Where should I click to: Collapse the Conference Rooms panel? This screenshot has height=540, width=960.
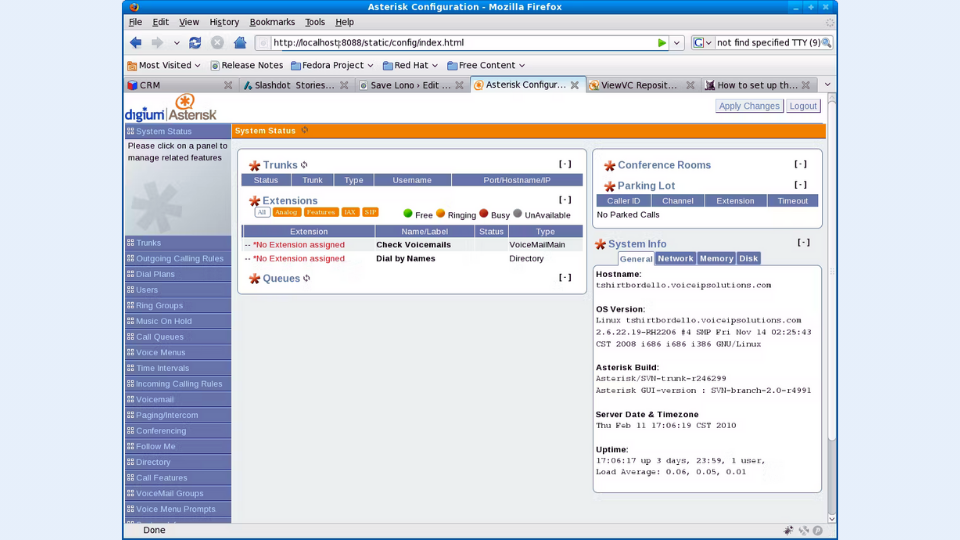(800, 164)
